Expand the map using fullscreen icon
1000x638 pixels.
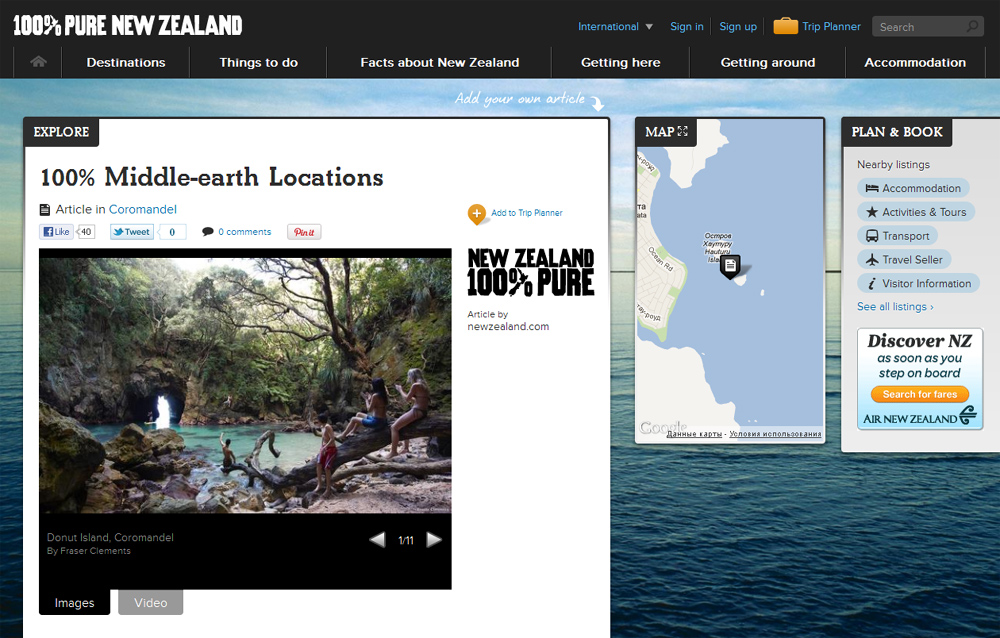point(682,131)
